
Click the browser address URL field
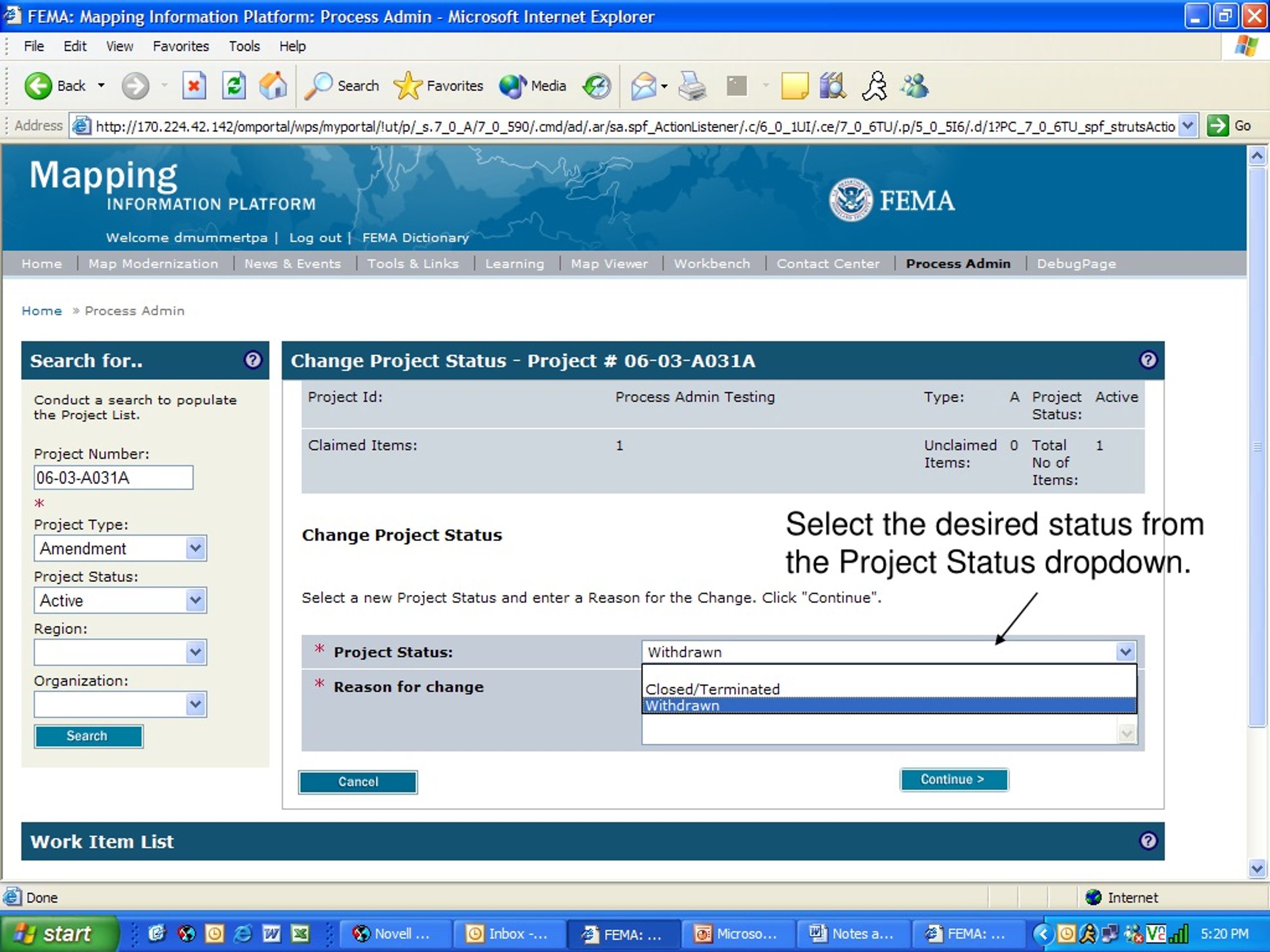635,125
